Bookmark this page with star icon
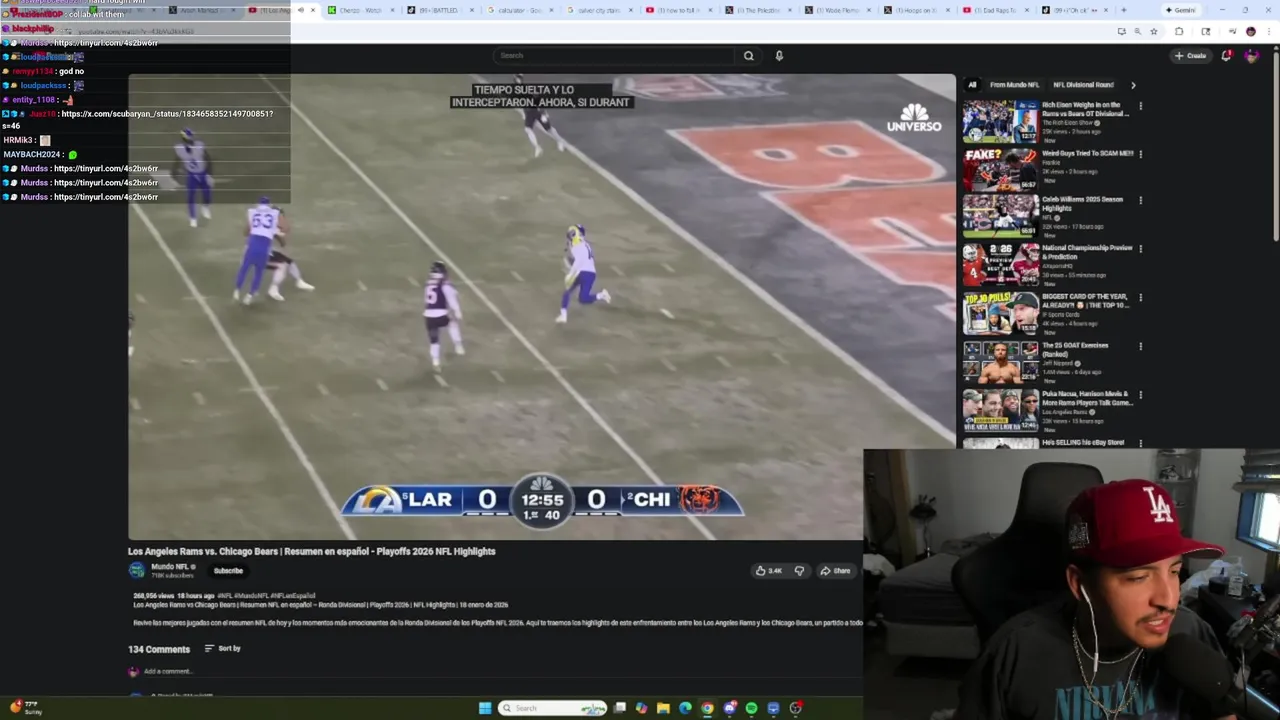Image resolution: width=1280 pixels, height=720 pixels. 1153,32
